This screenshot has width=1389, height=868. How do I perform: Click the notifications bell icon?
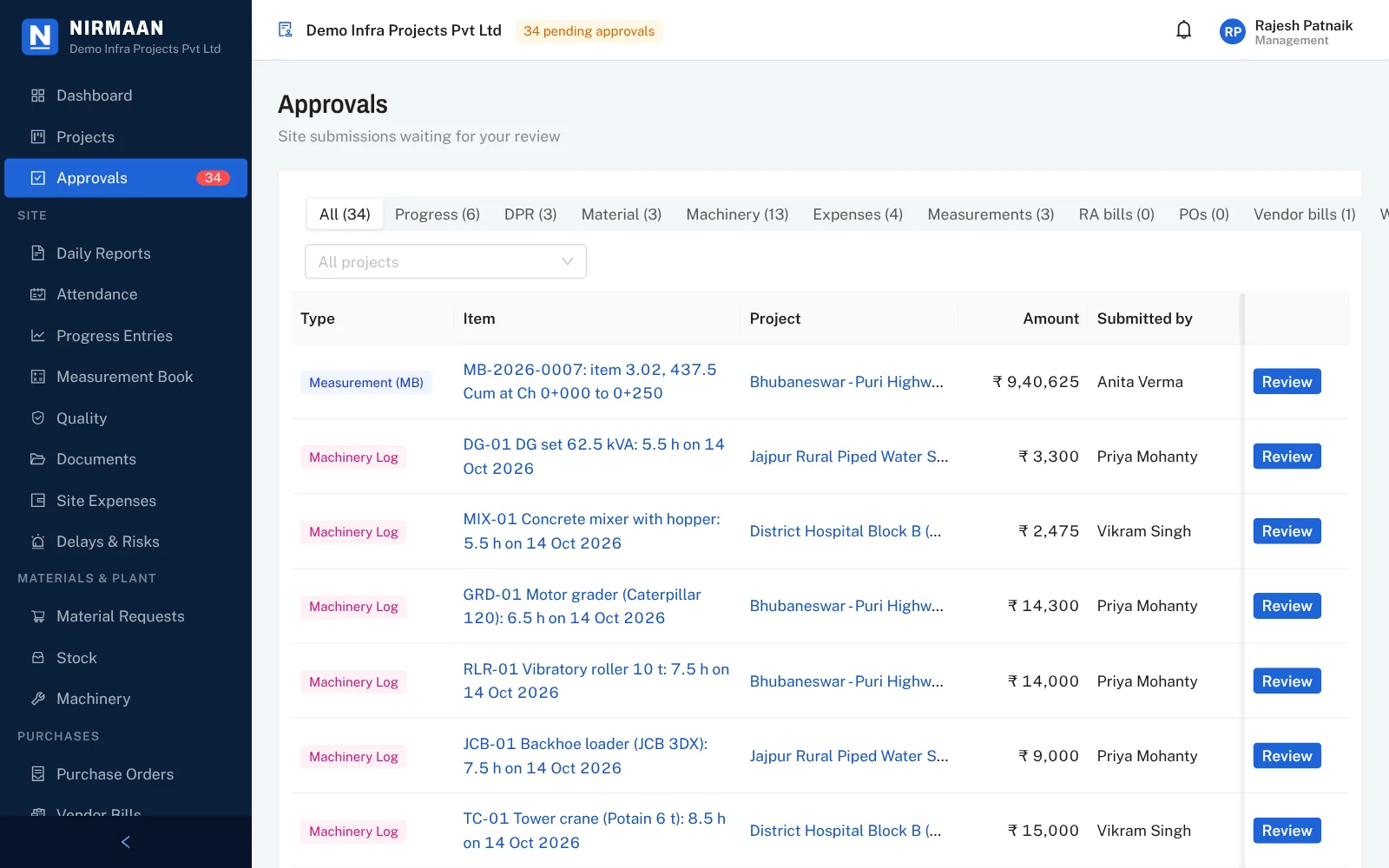click(1183, 30)
